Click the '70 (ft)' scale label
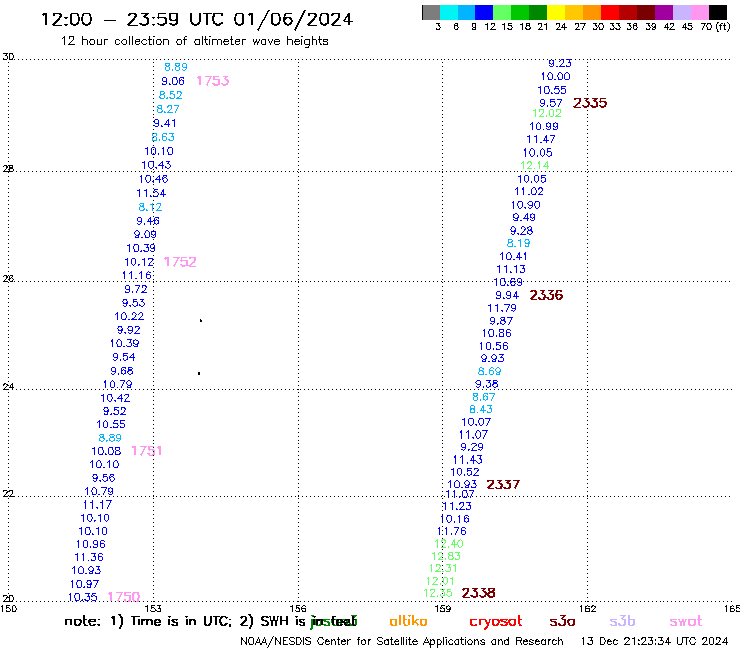Screen dimensions: 740x650 pyautogui.click(x=715, y=26)
